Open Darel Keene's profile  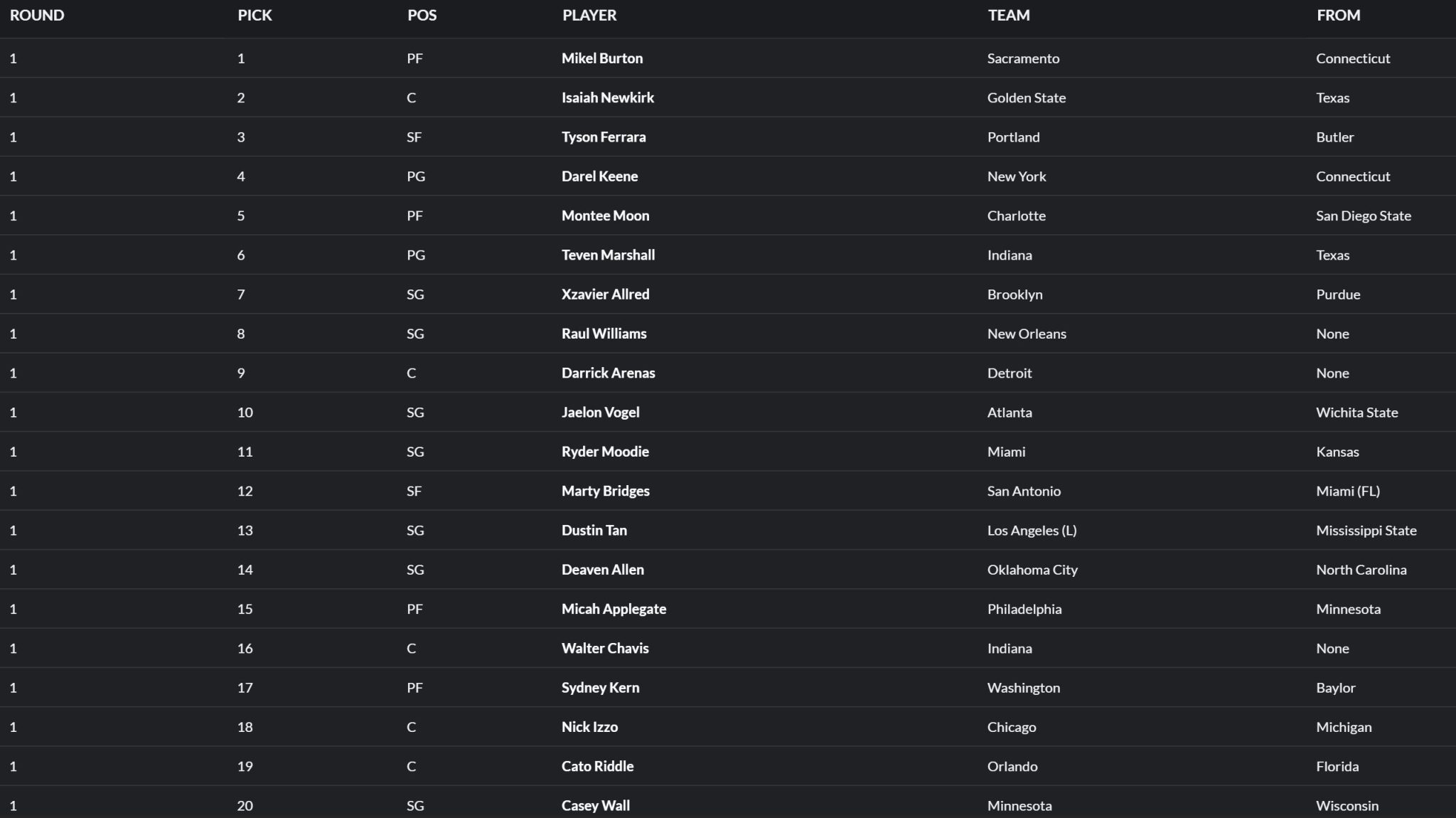(x=599, y=176)
